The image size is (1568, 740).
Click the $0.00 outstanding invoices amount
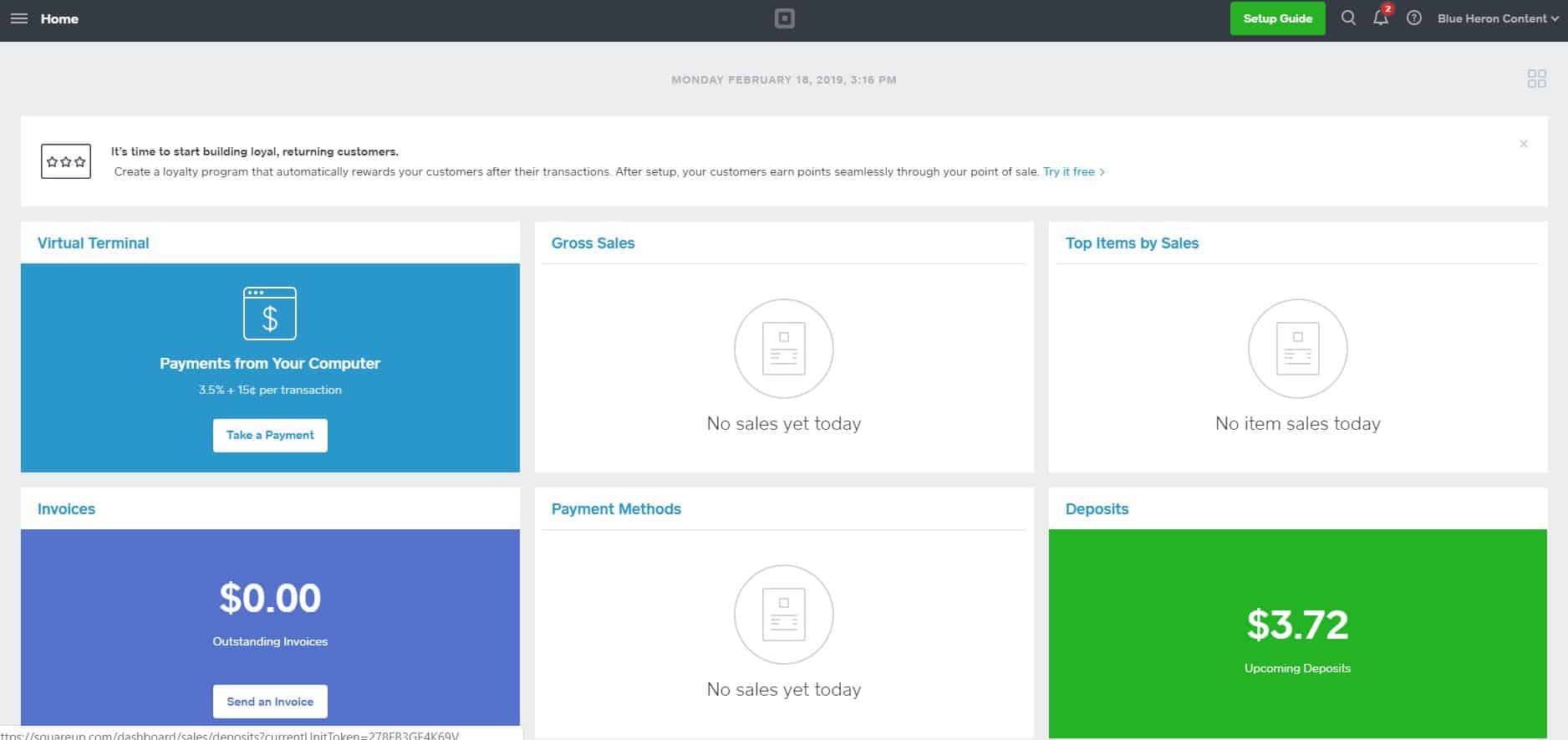click(270, 598)
